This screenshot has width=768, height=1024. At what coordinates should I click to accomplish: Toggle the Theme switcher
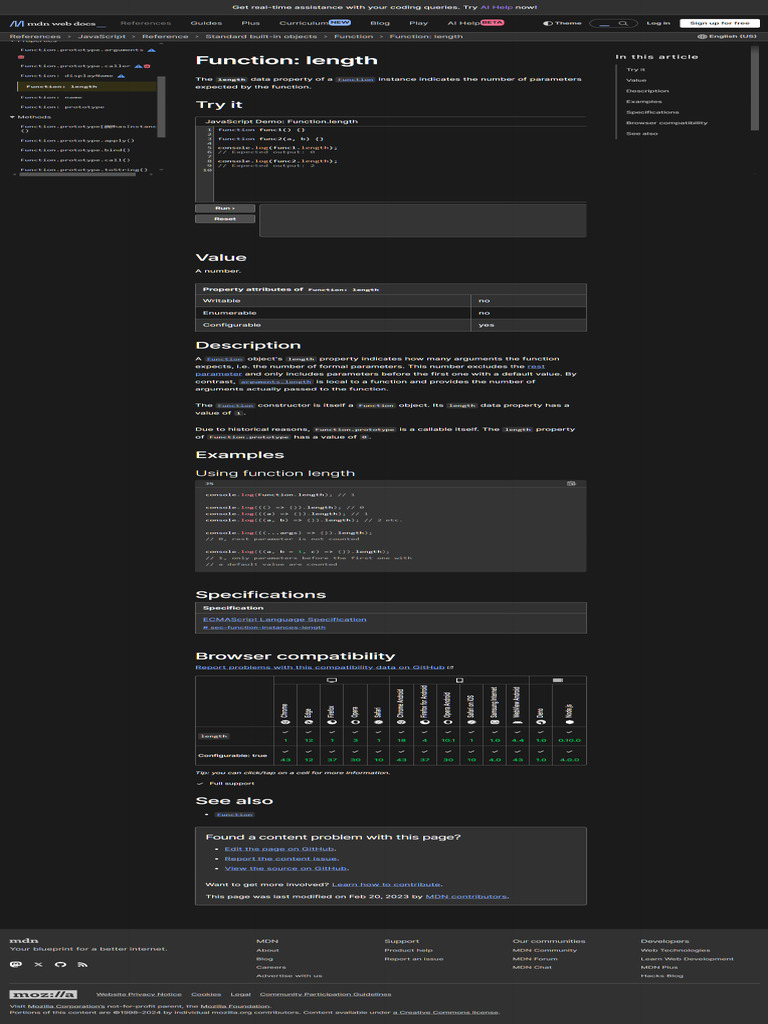tap(562, 23)
